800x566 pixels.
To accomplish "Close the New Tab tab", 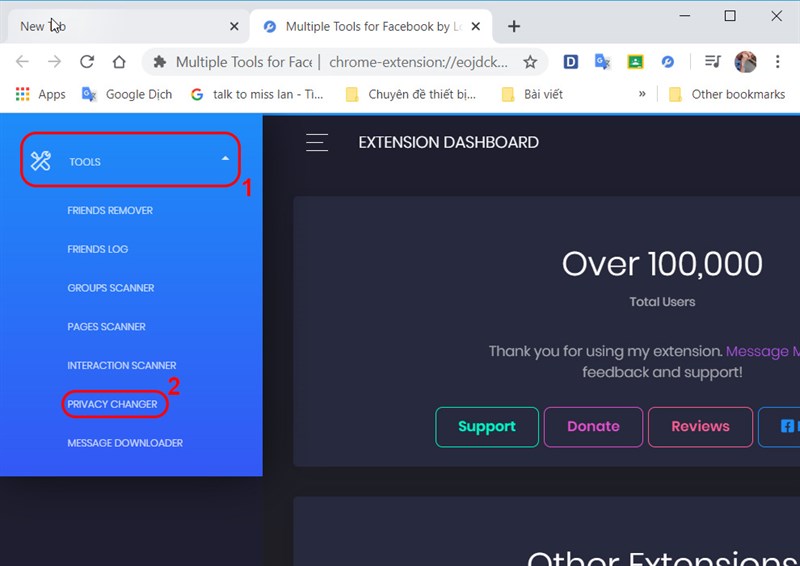I will click(x=234, y=26).
